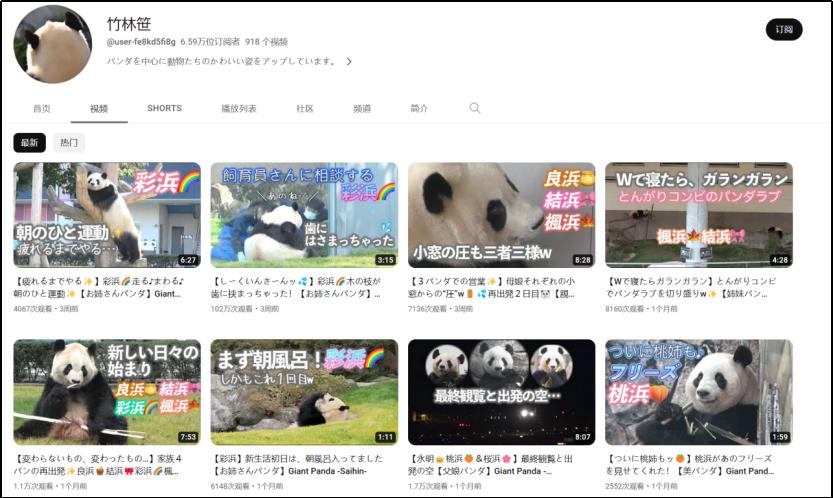Click the 8160次观看 view count text

click(625, 309)
